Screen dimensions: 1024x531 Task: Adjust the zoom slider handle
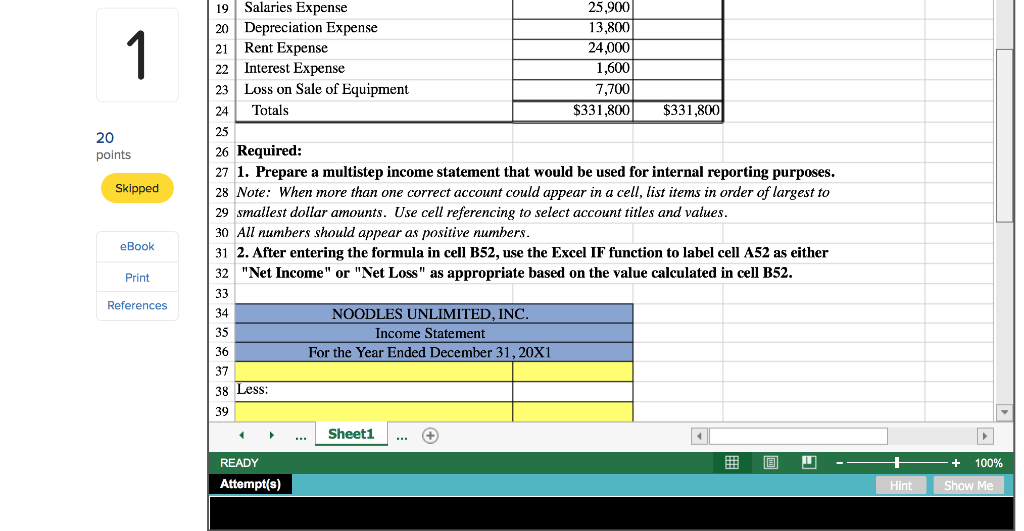[x=897, y=462]
